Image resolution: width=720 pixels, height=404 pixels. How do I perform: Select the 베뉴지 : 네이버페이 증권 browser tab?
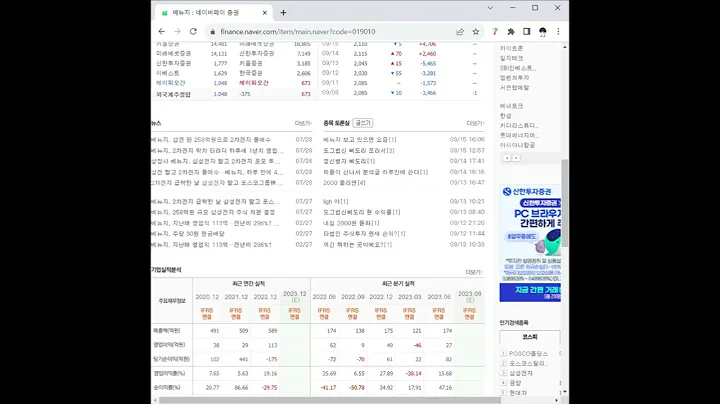[214, 13]
